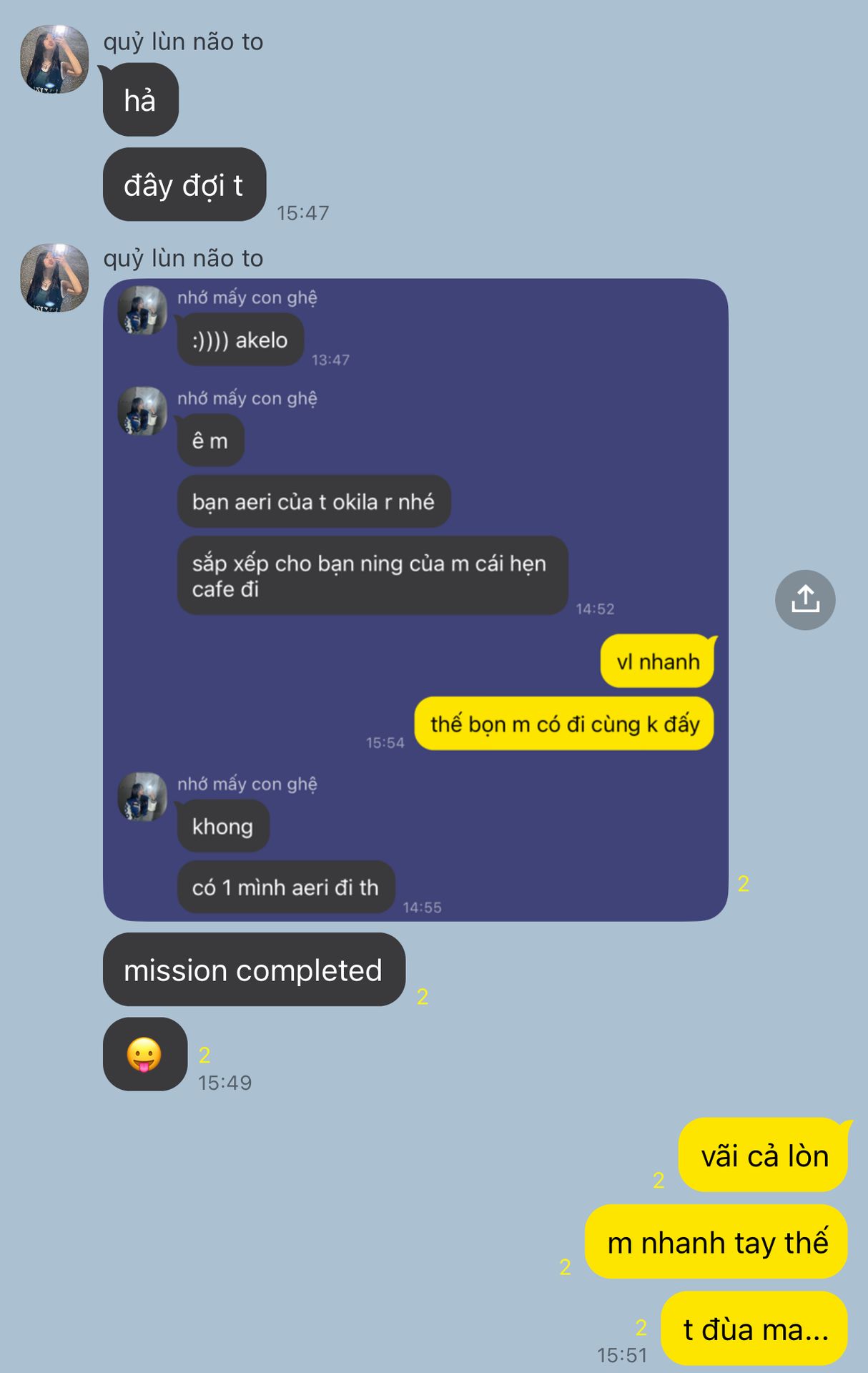This screenshot has width=868, height=1373.
Task: Tap the "sắp xếp cho bạn ning" message
Action: tap(373, 576)
